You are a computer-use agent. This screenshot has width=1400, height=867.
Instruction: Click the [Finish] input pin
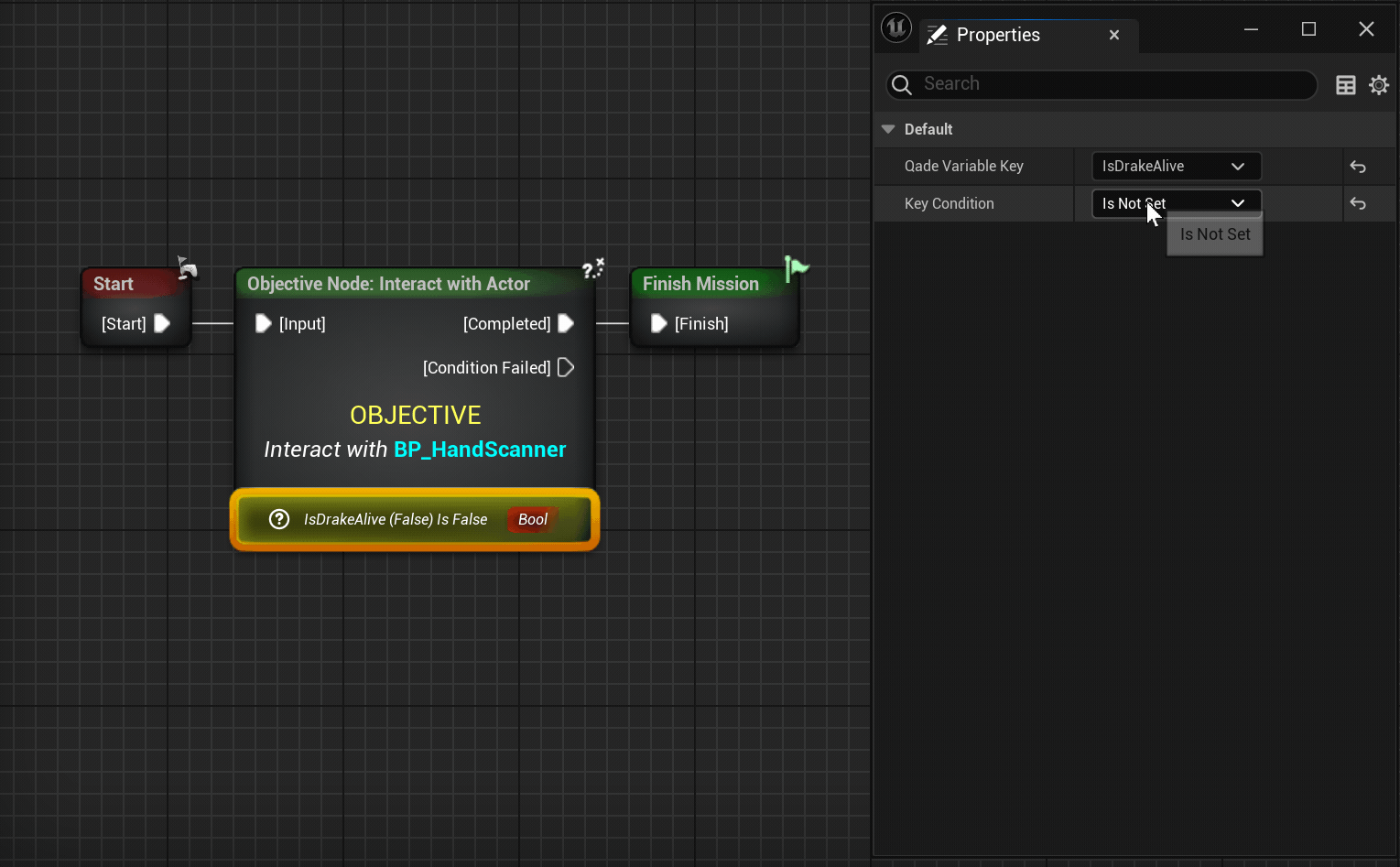click(658, 323)
